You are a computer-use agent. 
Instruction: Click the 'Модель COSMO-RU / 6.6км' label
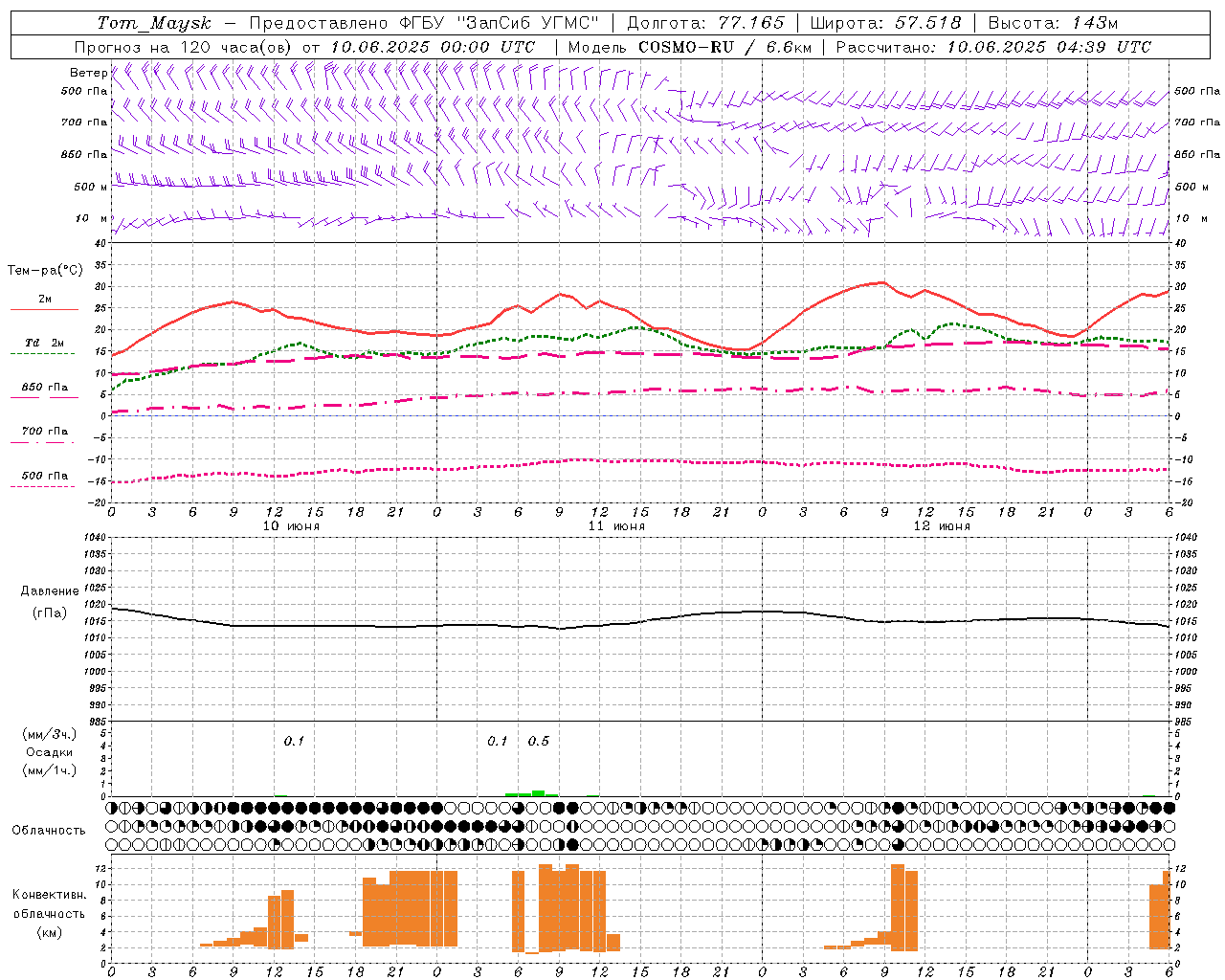pyautogui.click(x=690, y=47)
